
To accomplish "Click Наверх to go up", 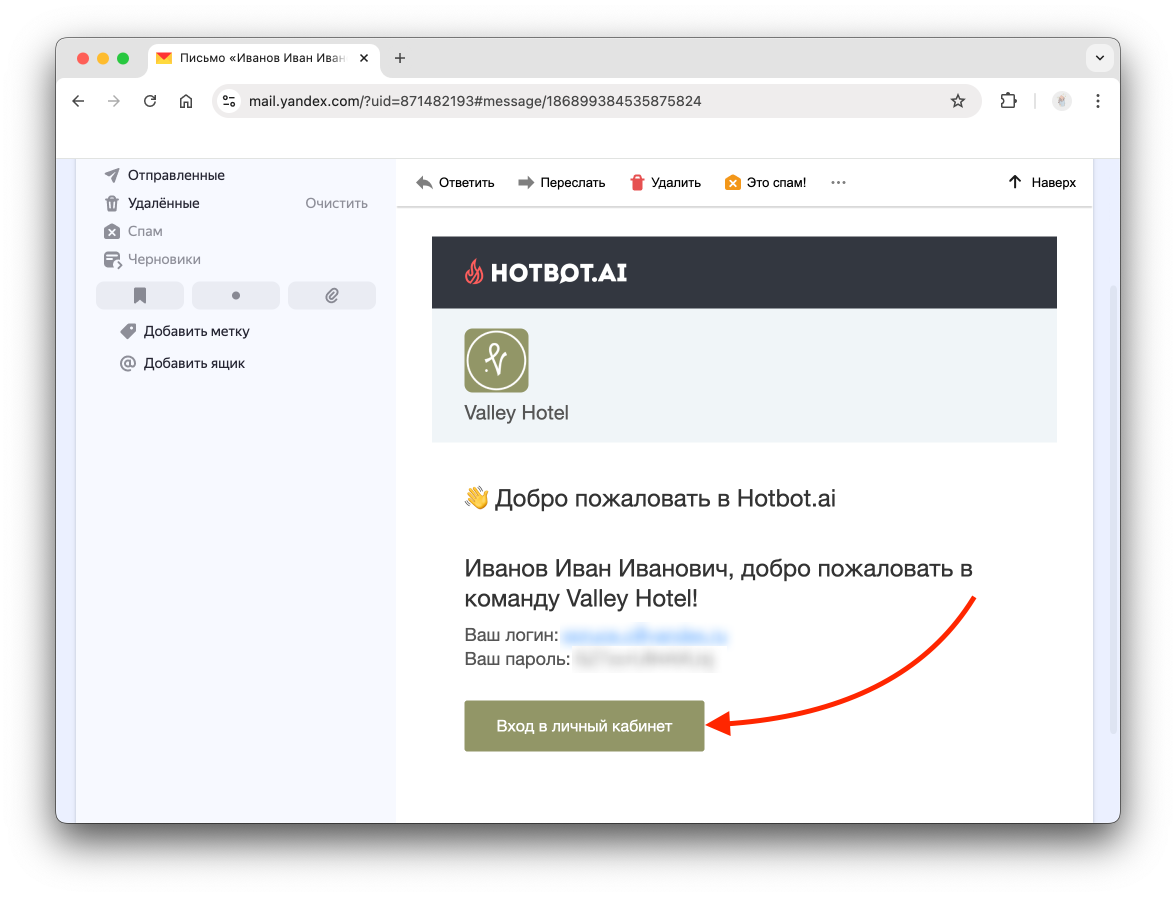I will (1042, 182).
